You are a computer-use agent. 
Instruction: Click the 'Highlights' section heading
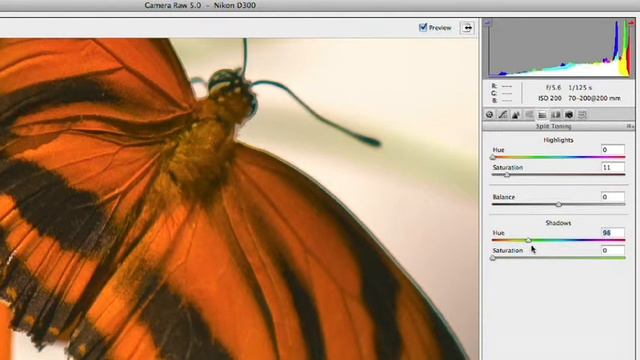pyautogui.click(x=558, y=140)
